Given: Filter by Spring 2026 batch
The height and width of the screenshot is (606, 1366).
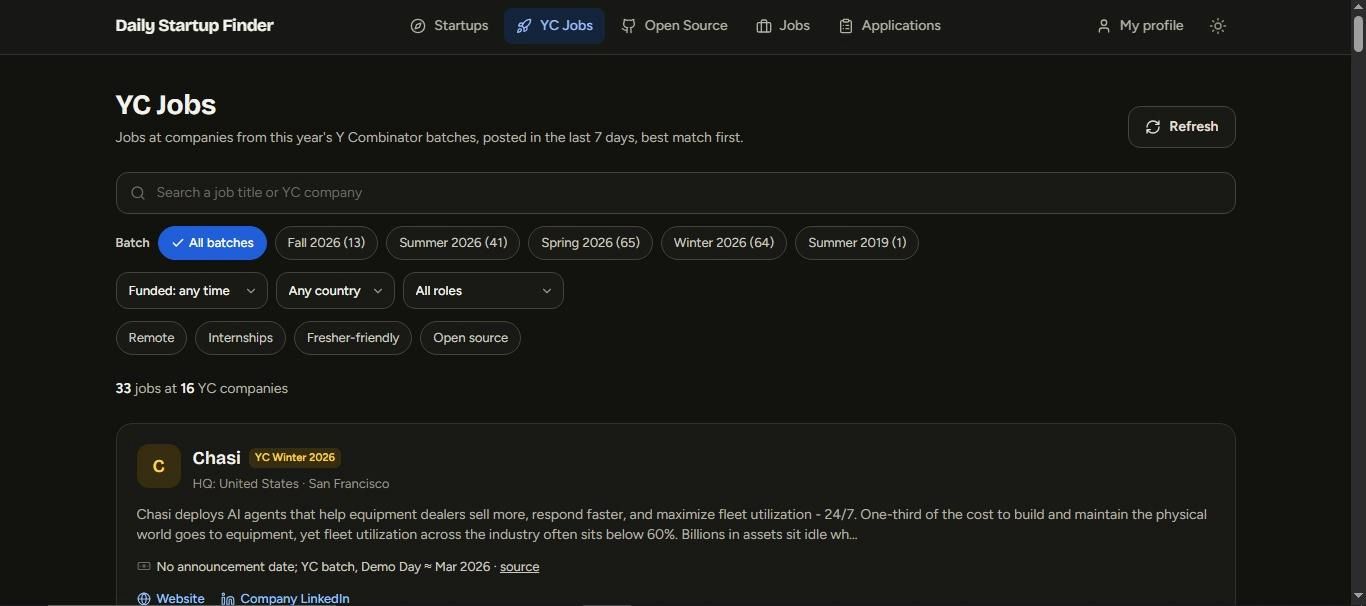Looking at the screenshot, I should (590, 243).
